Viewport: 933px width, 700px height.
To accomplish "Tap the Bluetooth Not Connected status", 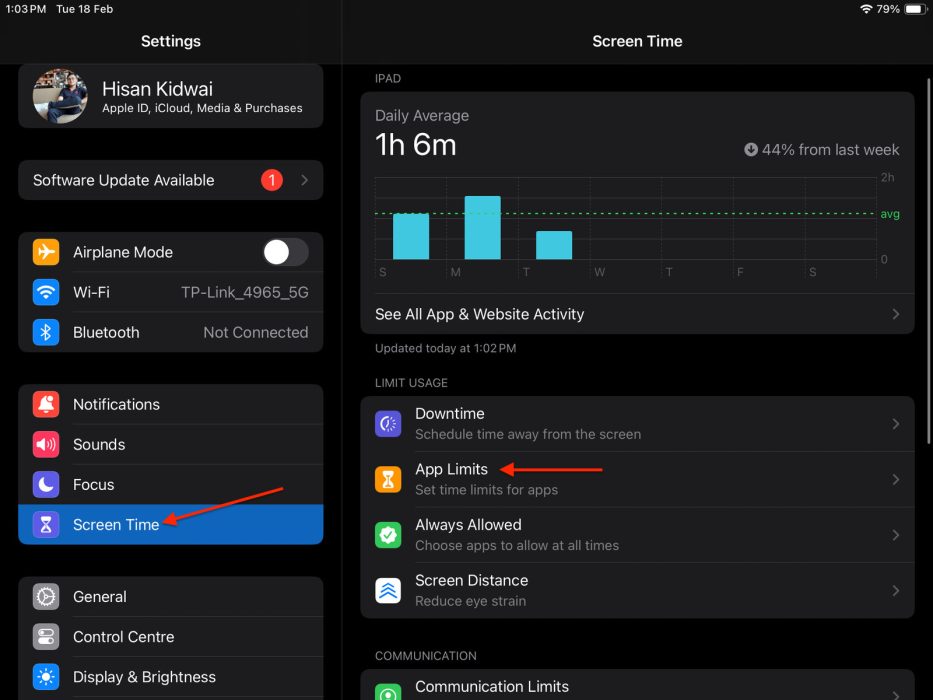I will (256, 332).
